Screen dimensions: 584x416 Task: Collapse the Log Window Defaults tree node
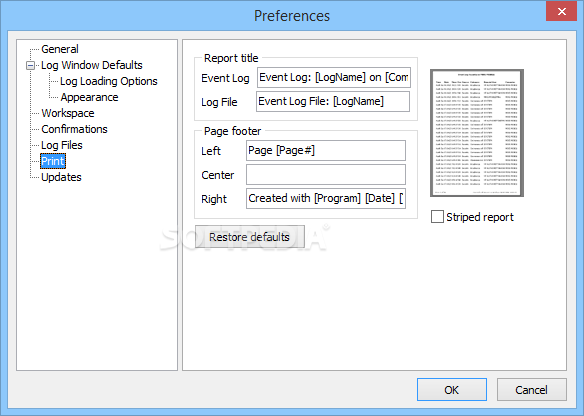tap(31, 66)
